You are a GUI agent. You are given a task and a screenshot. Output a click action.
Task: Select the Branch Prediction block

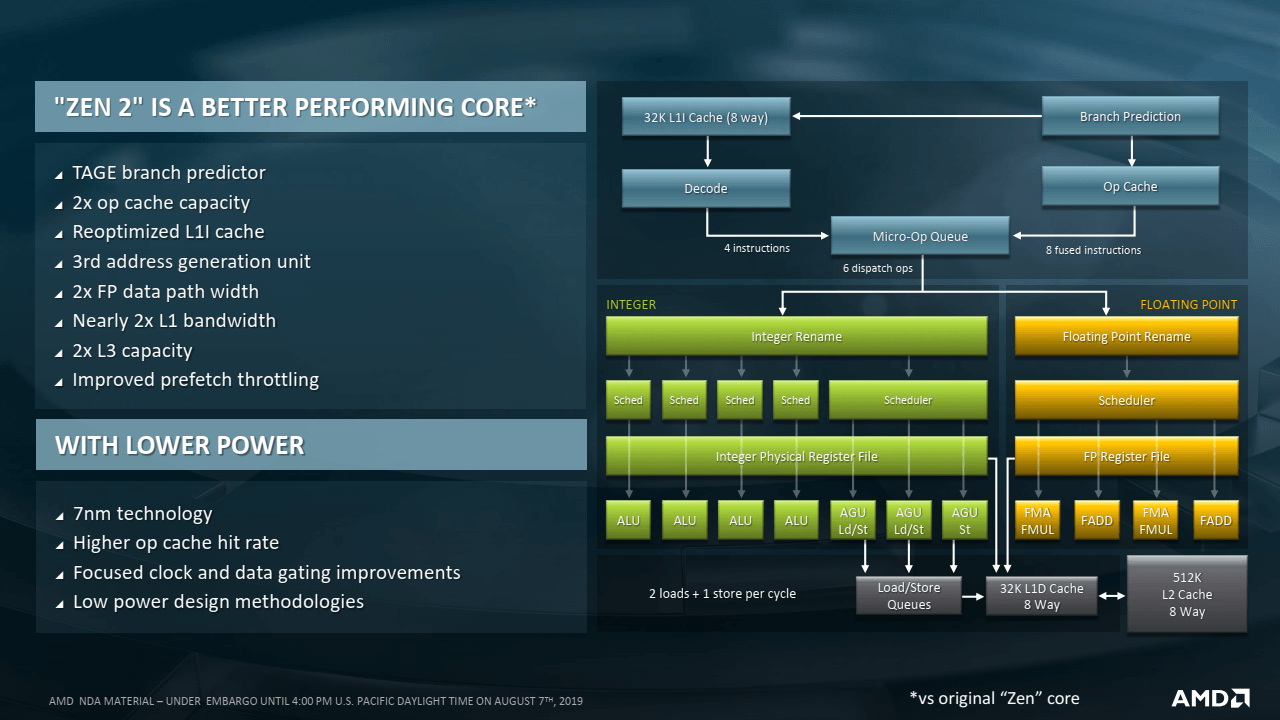(1130, 116)
